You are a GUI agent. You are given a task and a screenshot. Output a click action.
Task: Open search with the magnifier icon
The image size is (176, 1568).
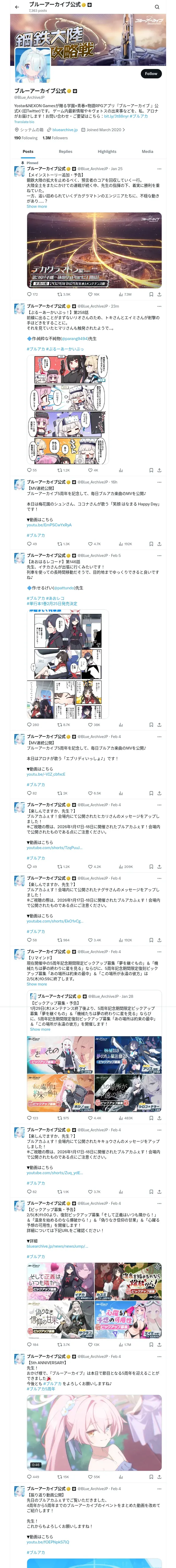(x=157, y=7)
